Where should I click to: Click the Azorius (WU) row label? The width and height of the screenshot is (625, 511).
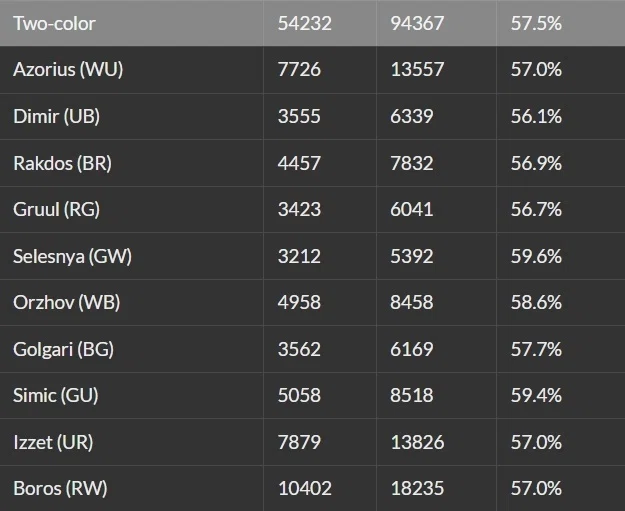click(68, 70)
